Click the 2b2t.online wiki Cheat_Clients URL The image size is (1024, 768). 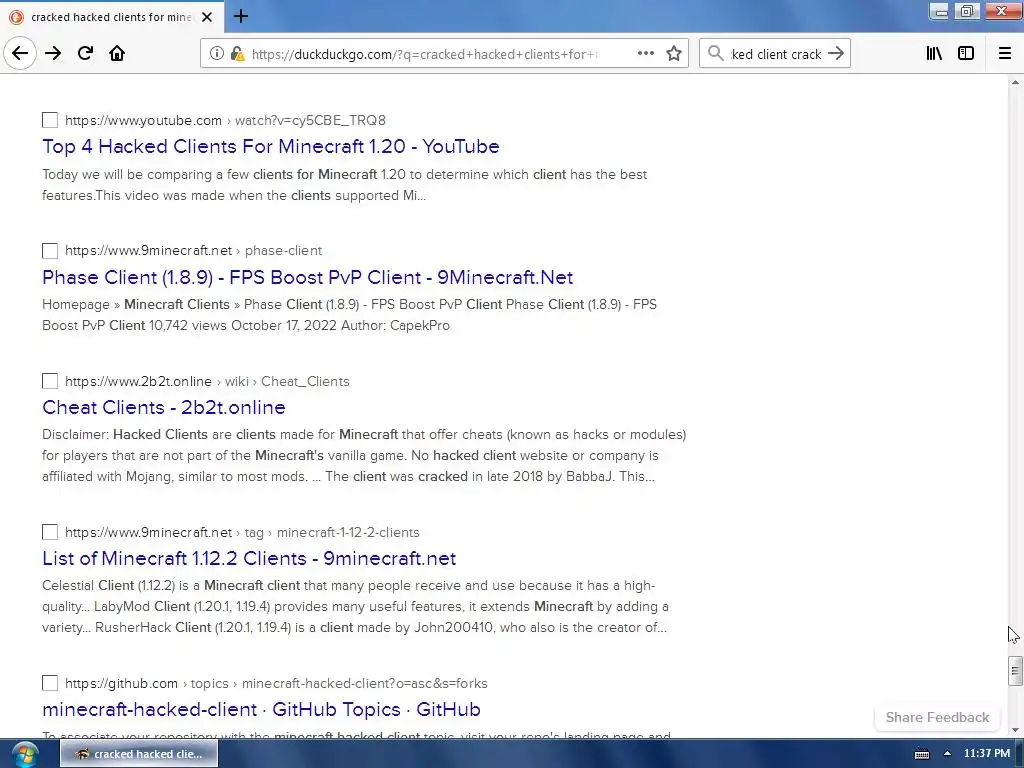tap(207, 381)
